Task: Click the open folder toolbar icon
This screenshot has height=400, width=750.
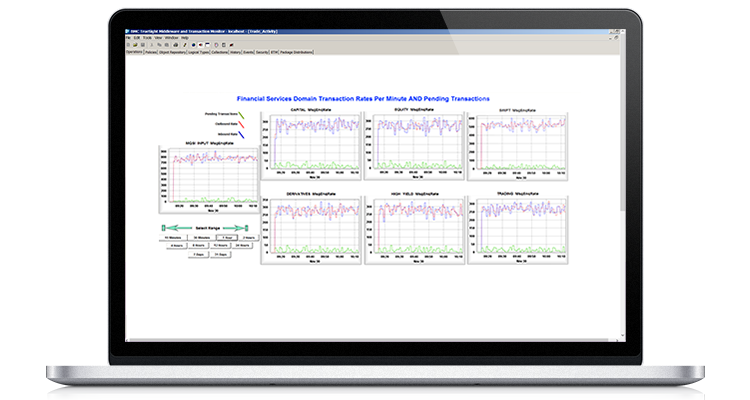Action: point(135,45)
